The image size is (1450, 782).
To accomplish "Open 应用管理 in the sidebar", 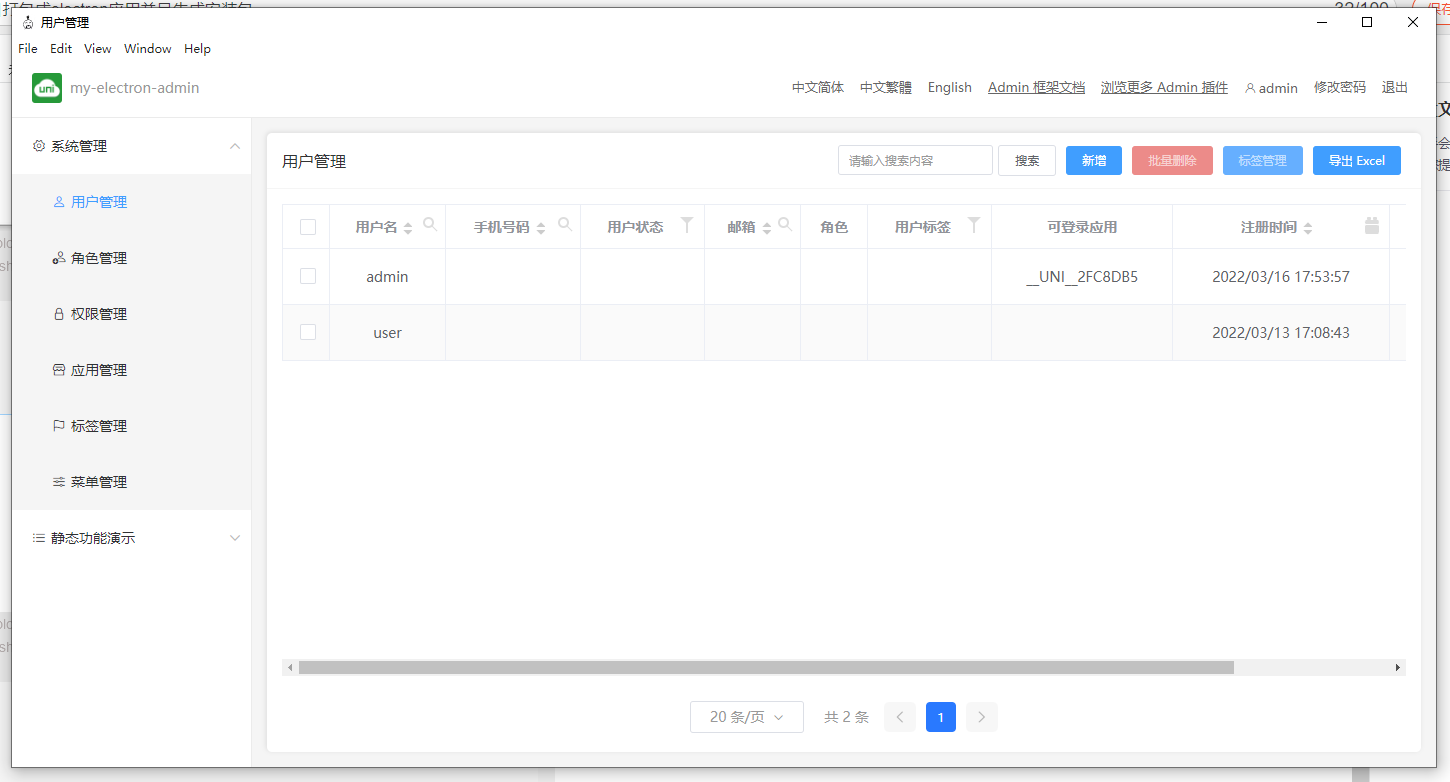I will 100,369.
